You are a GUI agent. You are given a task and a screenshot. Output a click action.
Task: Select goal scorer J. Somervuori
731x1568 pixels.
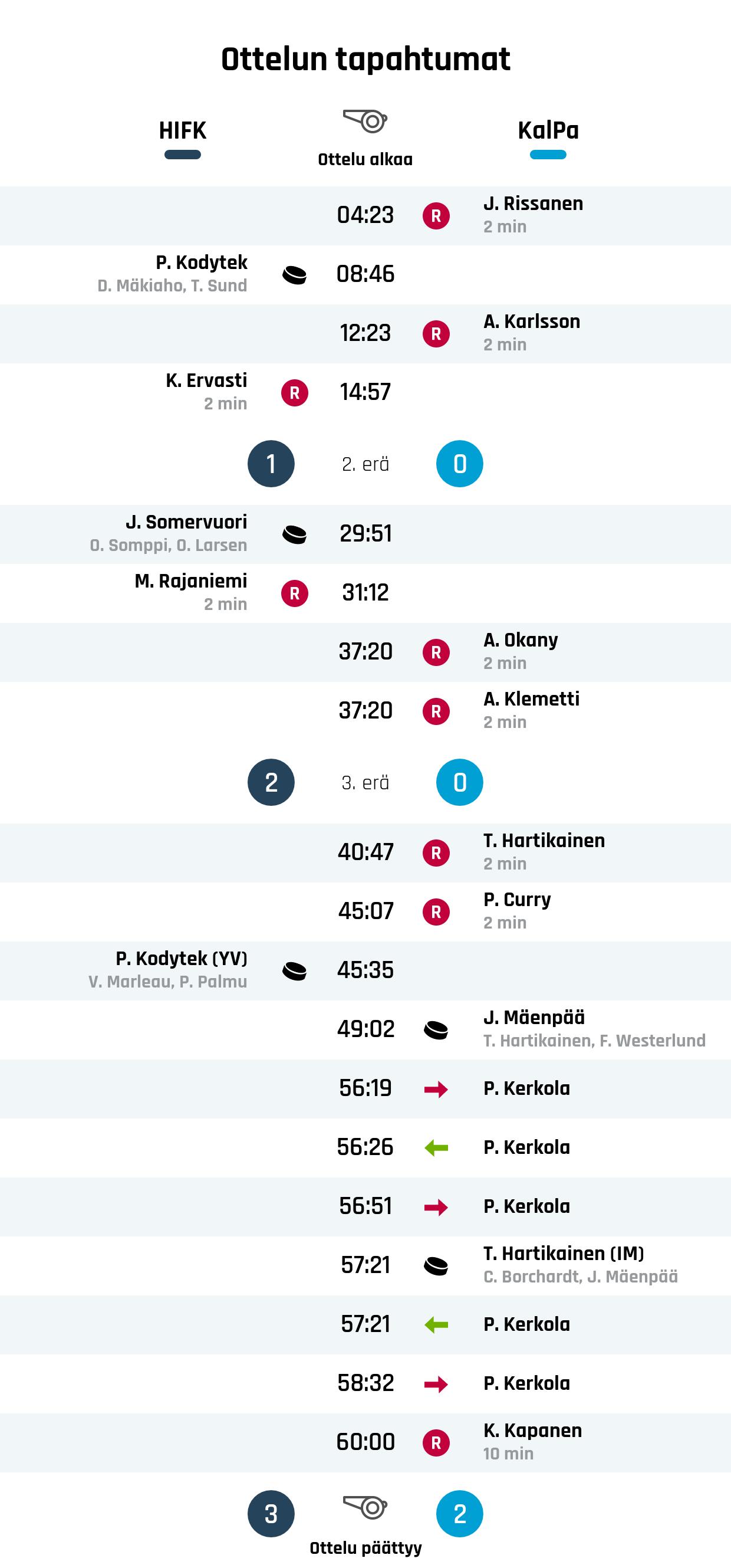tap(186, 522)
